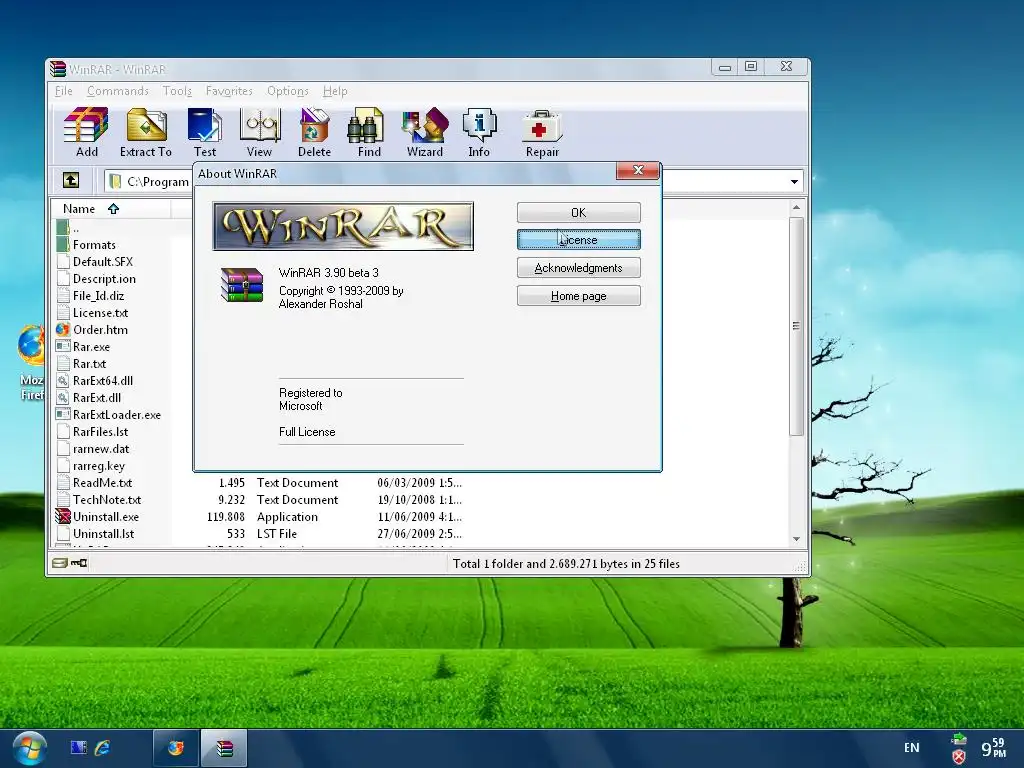Expand the address path dropdown arrow
Screen dimensions: 1024x768
tap(794, 182)
